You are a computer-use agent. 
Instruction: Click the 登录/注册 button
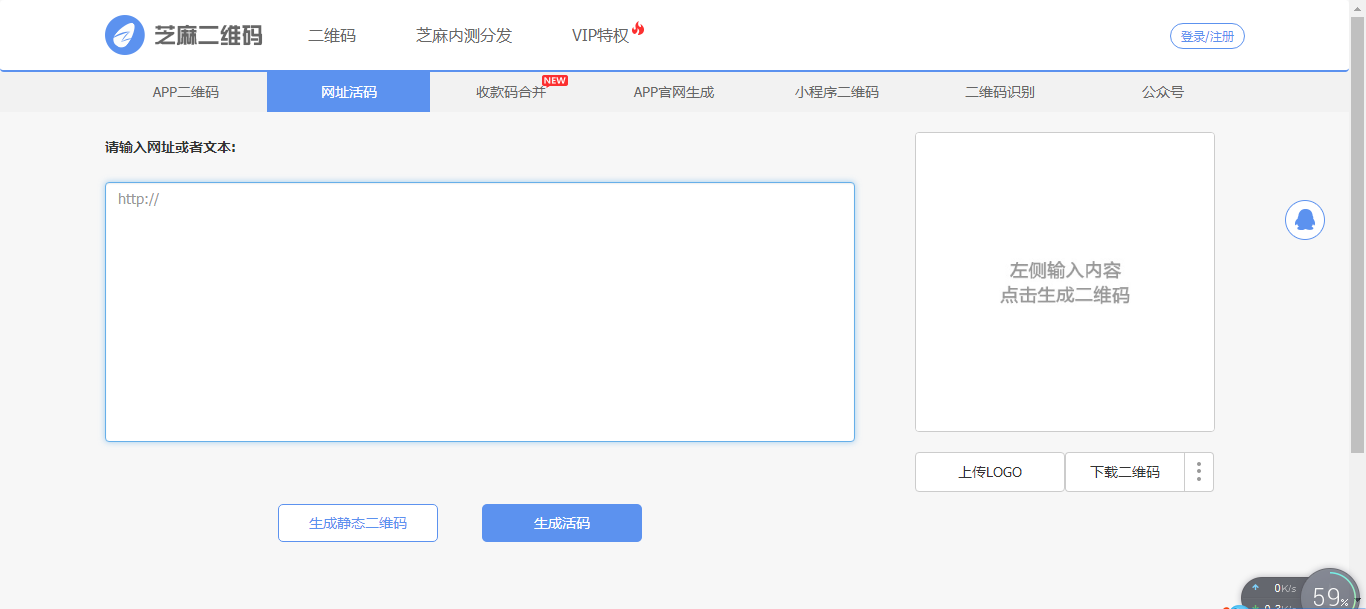pos(1207,36)
